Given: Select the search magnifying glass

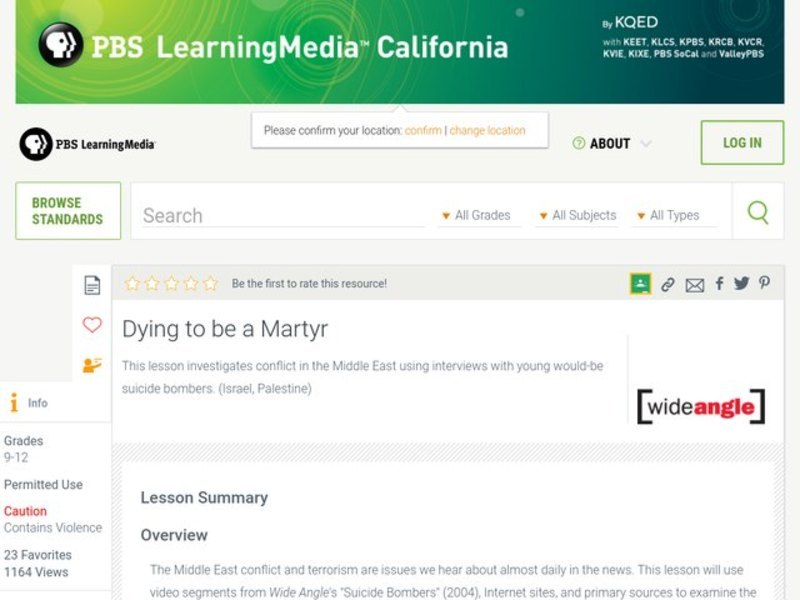Looking at the screenshot, I should [x=756, y=212].
